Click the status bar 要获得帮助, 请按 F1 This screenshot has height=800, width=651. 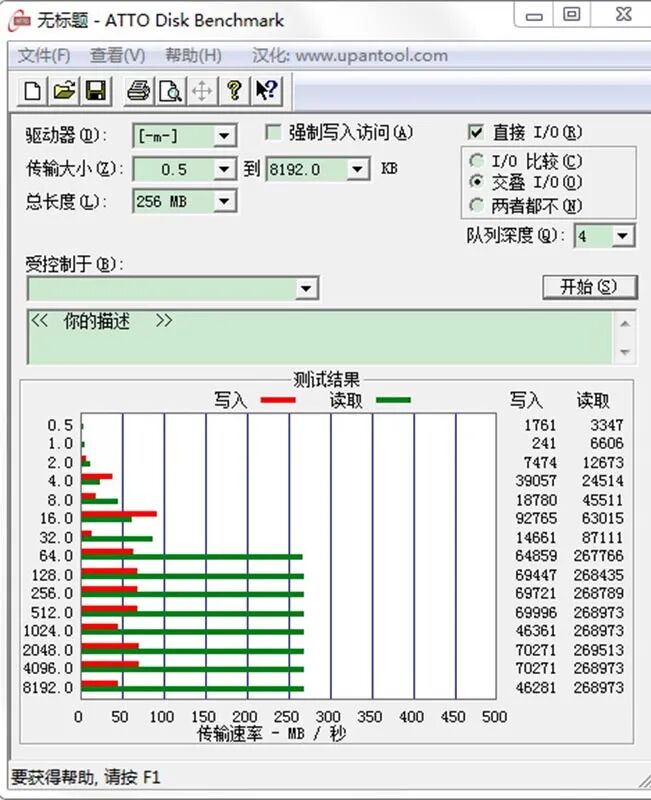tap(85, 778)
